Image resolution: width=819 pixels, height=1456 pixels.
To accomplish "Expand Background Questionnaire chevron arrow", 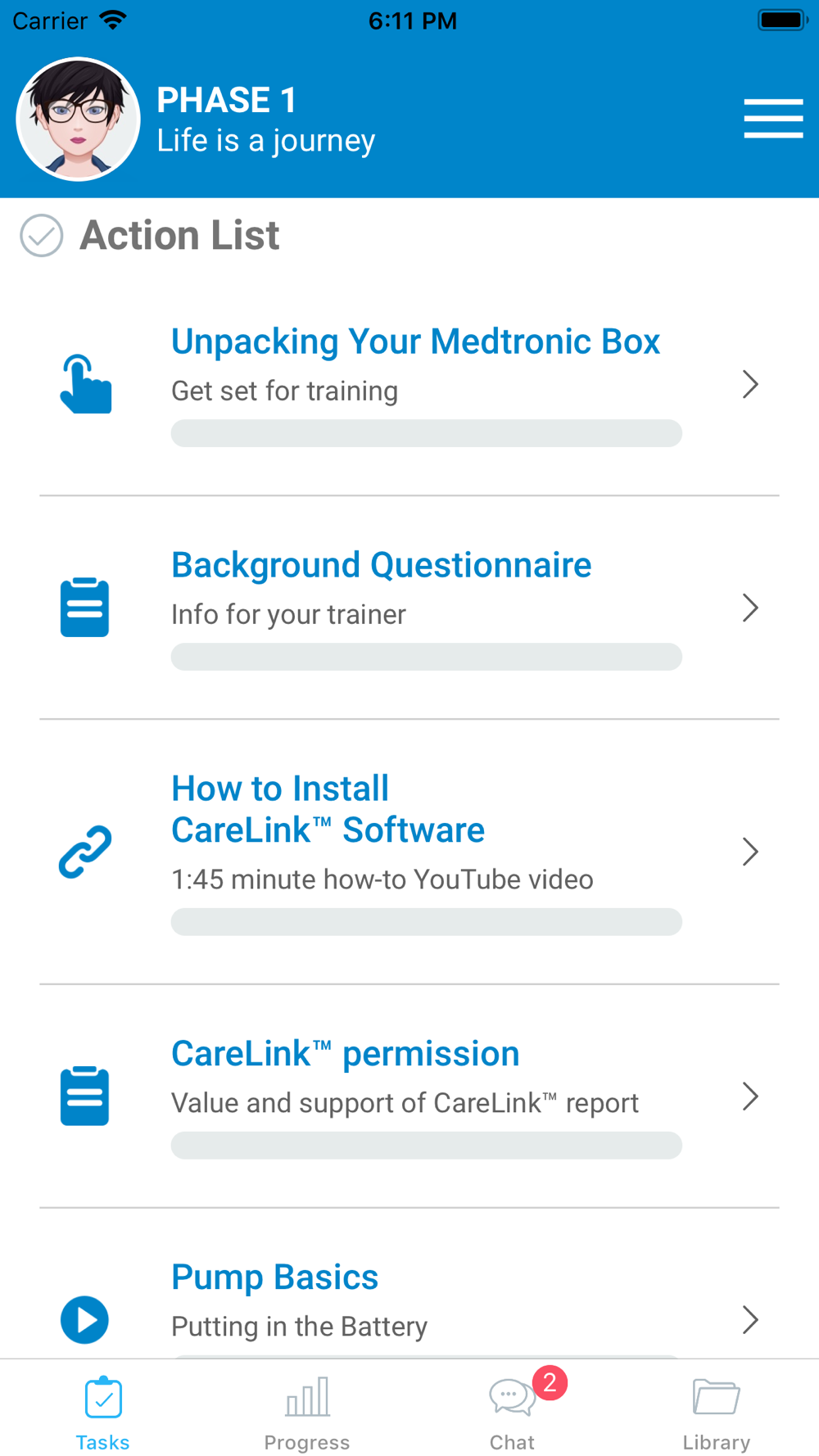I will coord(749,608).
